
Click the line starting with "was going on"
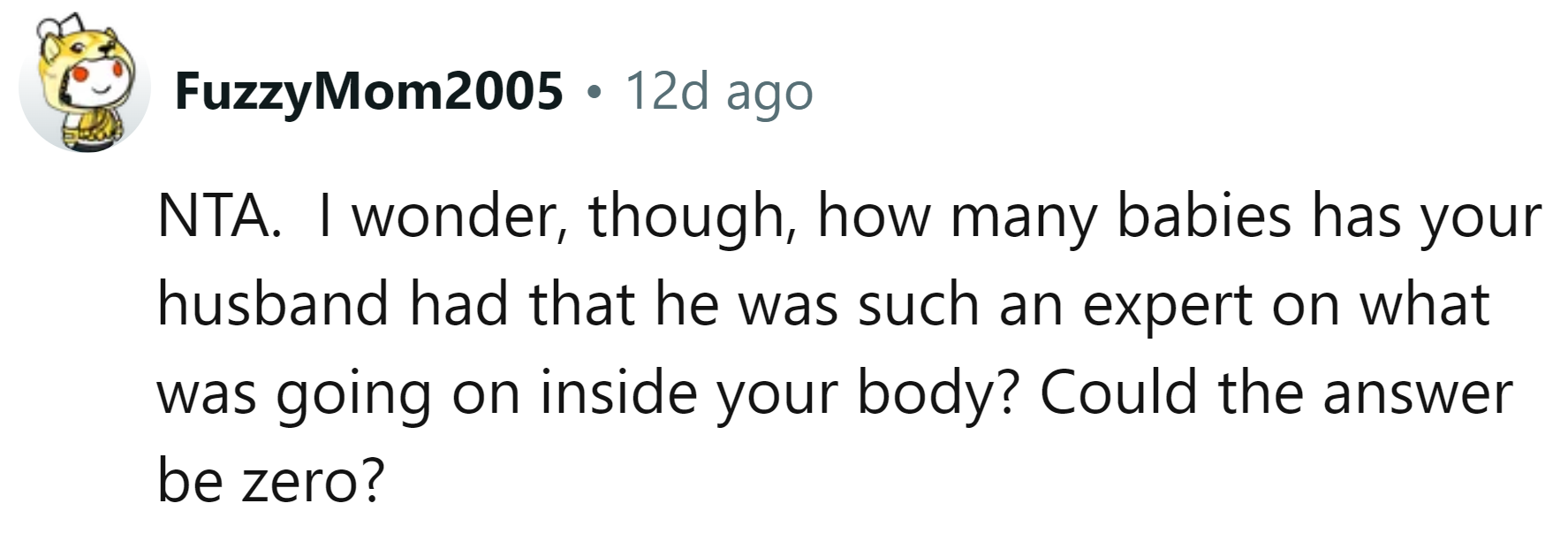click(835, 393)
